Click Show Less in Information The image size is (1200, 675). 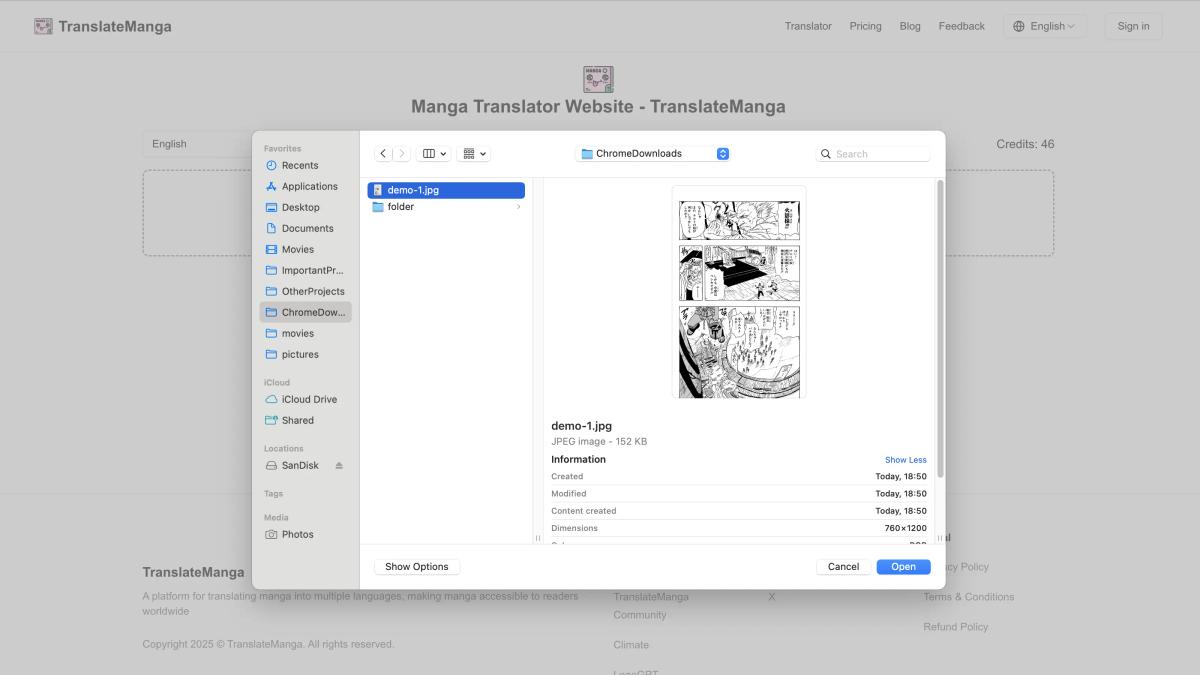pyautogui.click(x=905, y=460)
